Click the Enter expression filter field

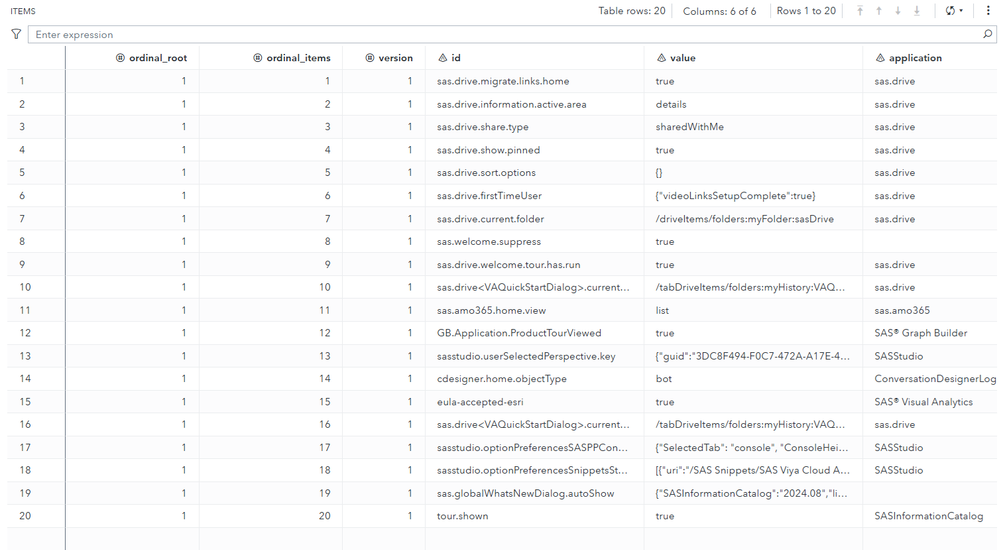tap(500, 34)
